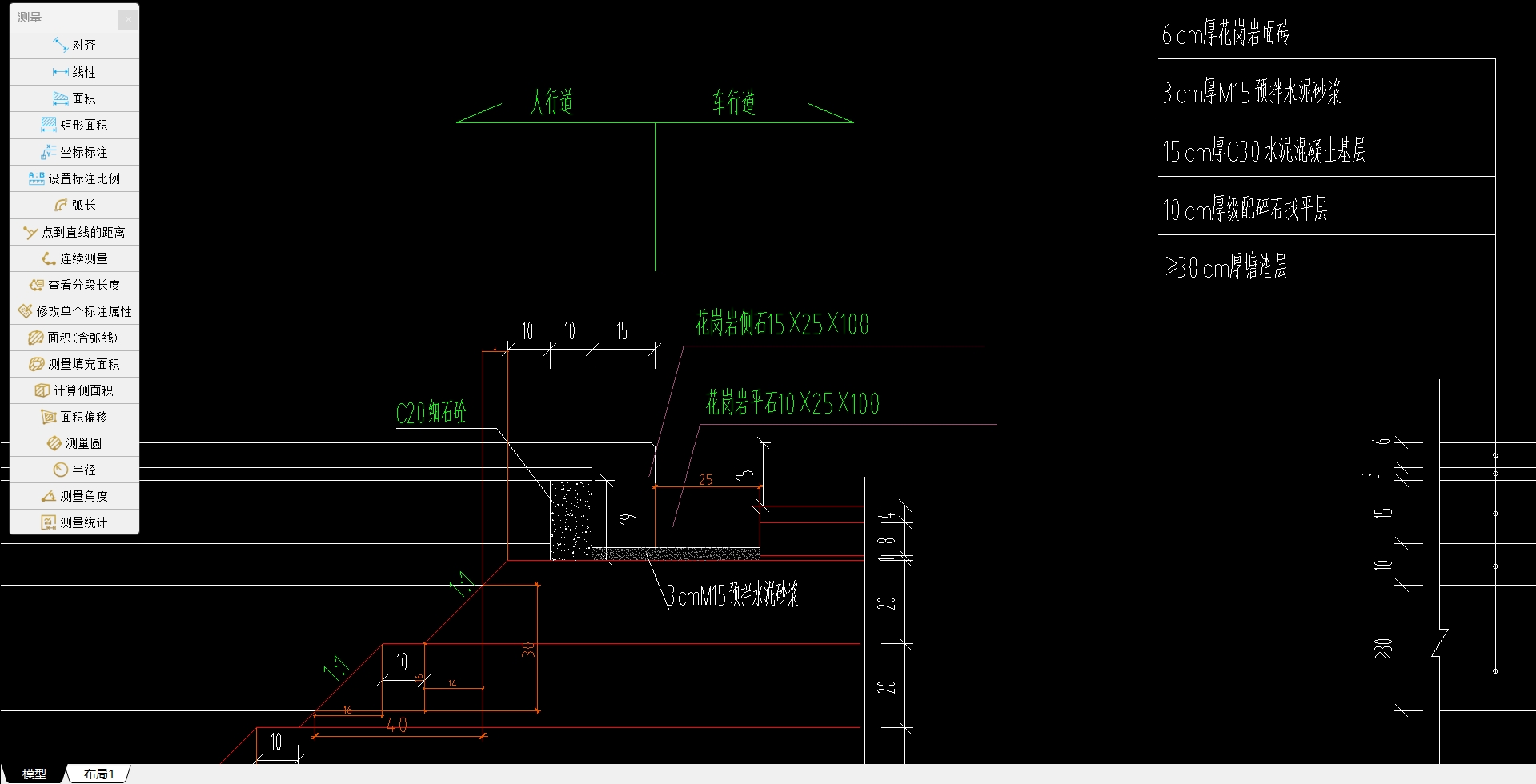This screenshot has width=1536, height=784.
Task: Select the 对齐 aligned measure tool
Action: pos(74,46)
